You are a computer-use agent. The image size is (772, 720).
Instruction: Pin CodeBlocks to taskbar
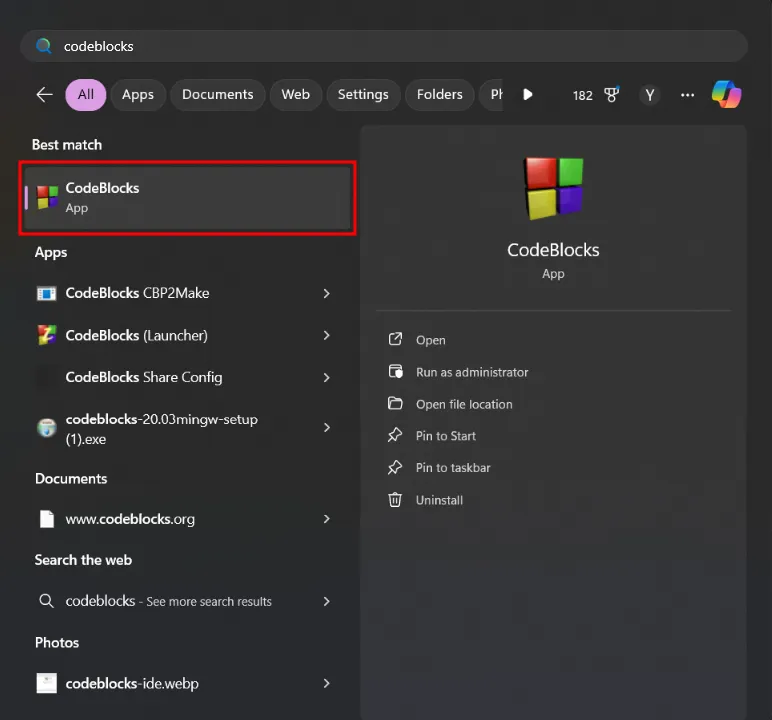point(452,468)
